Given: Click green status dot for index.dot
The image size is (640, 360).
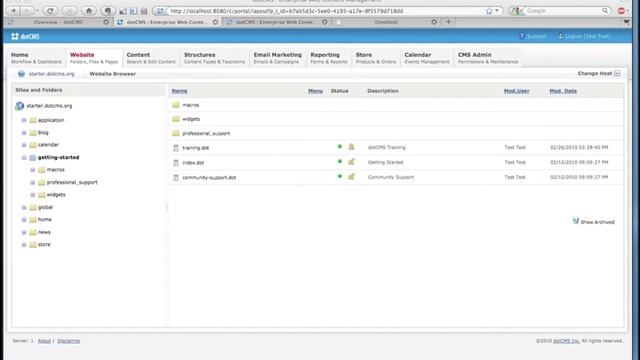Looking at the screenshot, I should click(340, 162).
